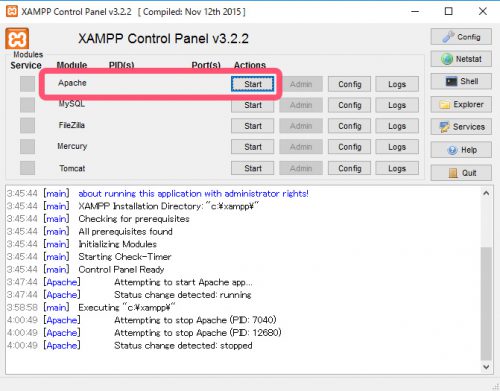Open Explorer with the folder icon
Screen dimensions: 500x391
tap(461, 105)
